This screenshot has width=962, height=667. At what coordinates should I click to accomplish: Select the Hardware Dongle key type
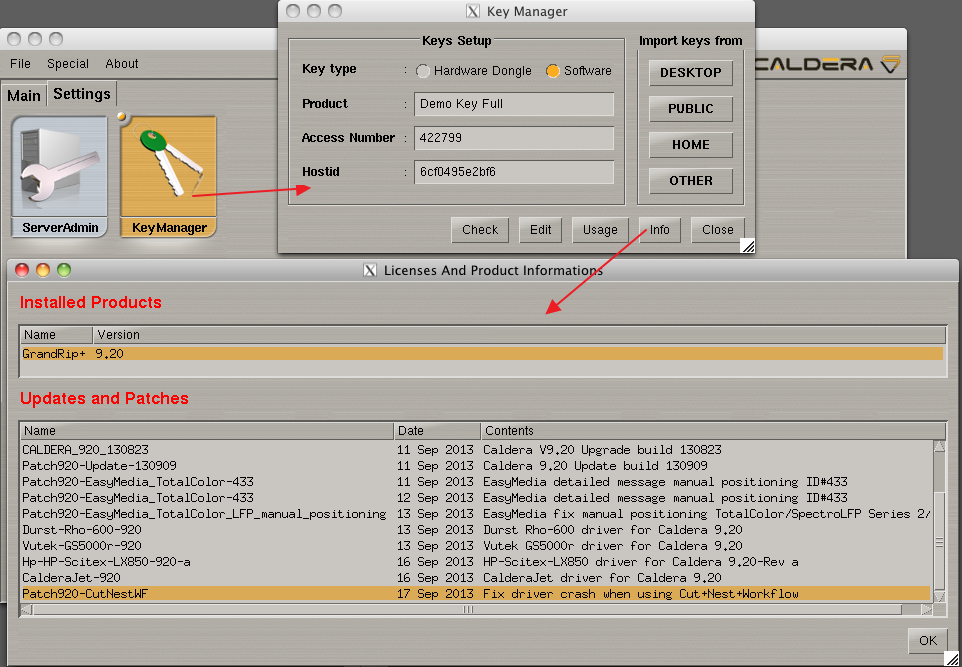click(x=424, y=71)
